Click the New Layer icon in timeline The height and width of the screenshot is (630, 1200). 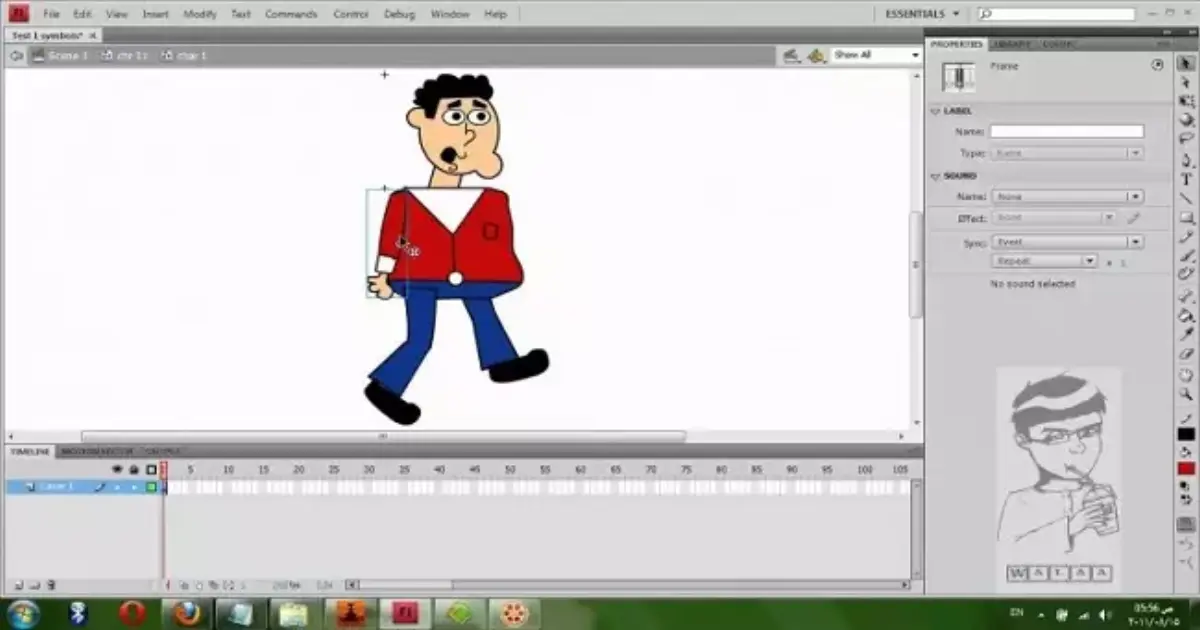tap(19, 585)
